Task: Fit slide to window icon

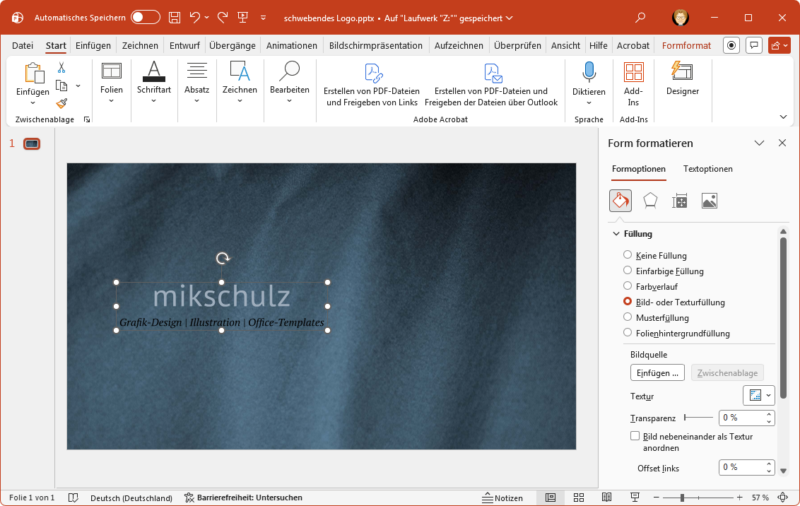Action: pyautogui.click(x=783, y=497)
